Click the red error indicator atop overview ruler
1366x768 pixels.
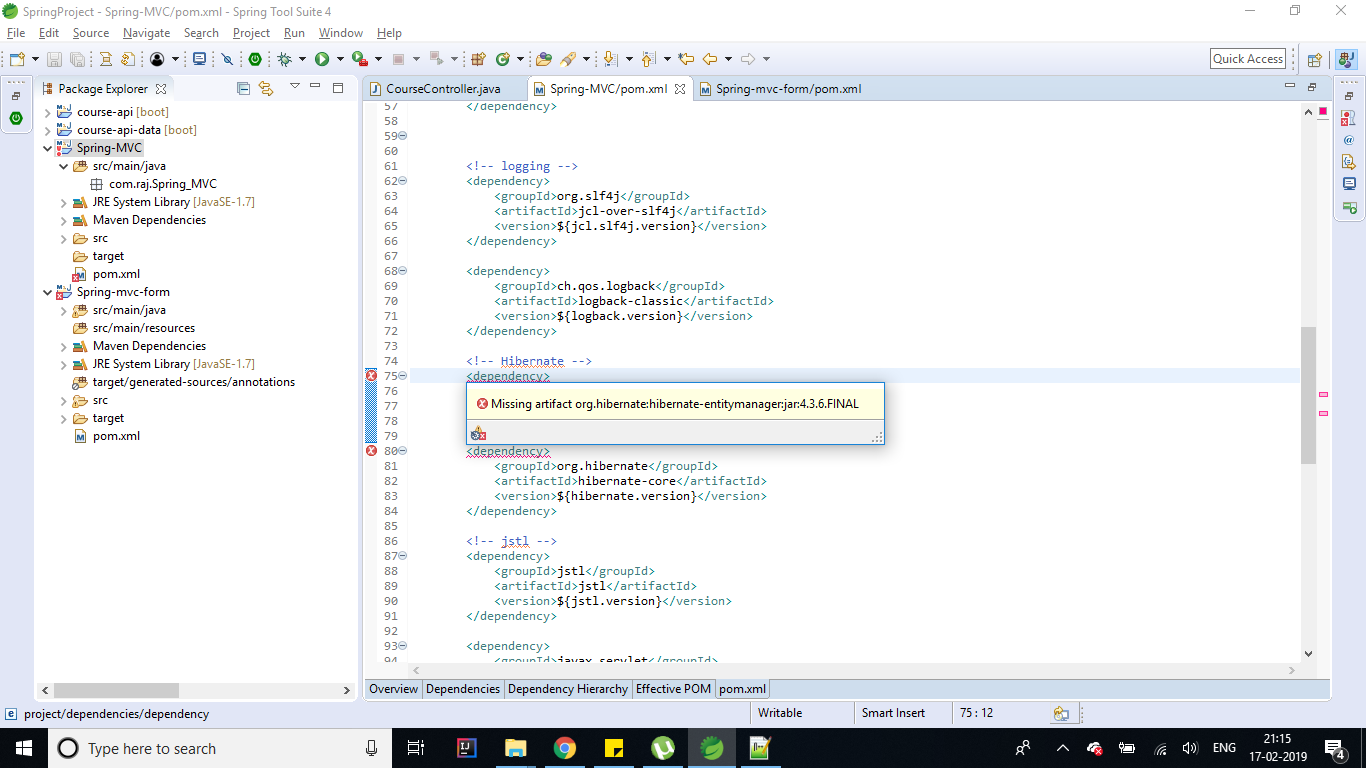point(1324,110)
